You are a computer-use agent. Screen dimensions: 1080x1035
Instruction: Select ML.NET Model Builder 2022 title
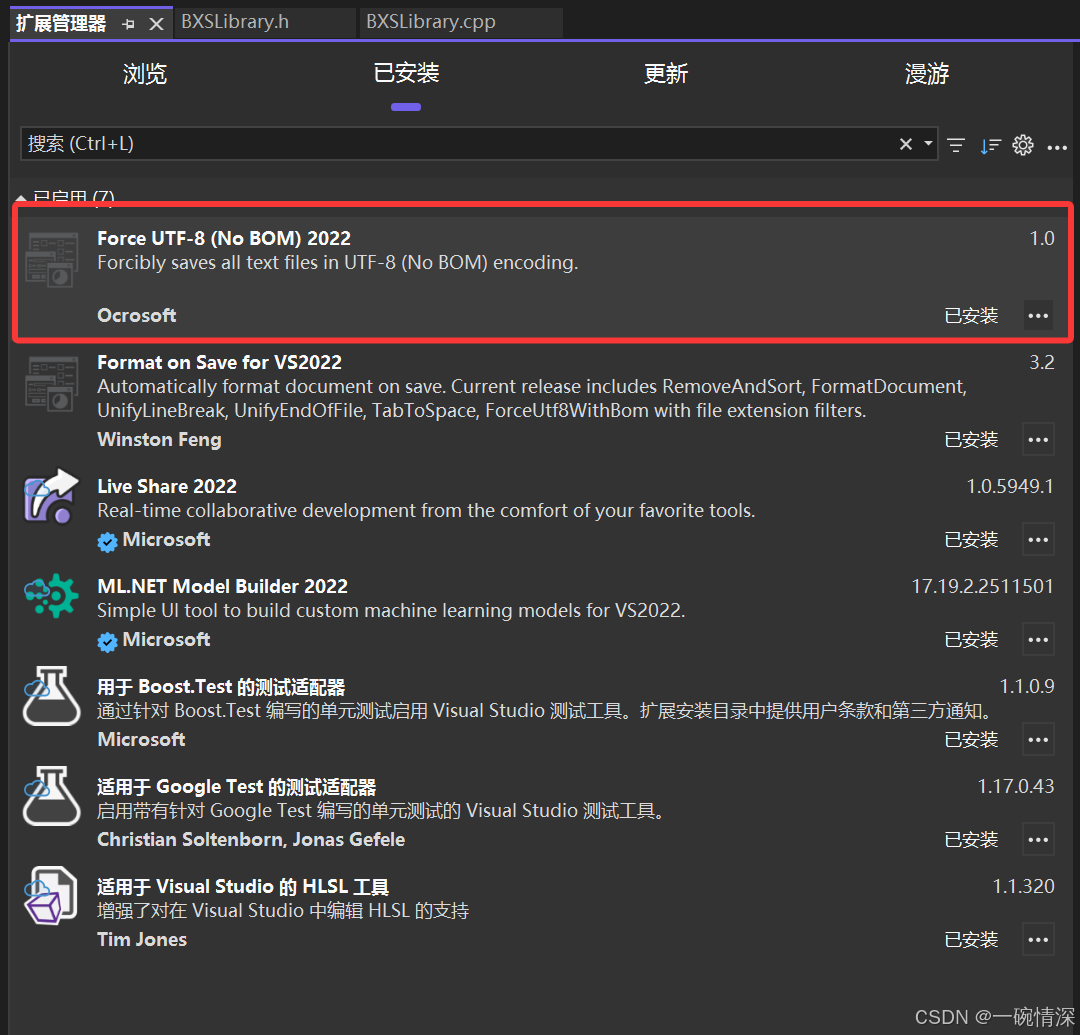pos(222,586)
